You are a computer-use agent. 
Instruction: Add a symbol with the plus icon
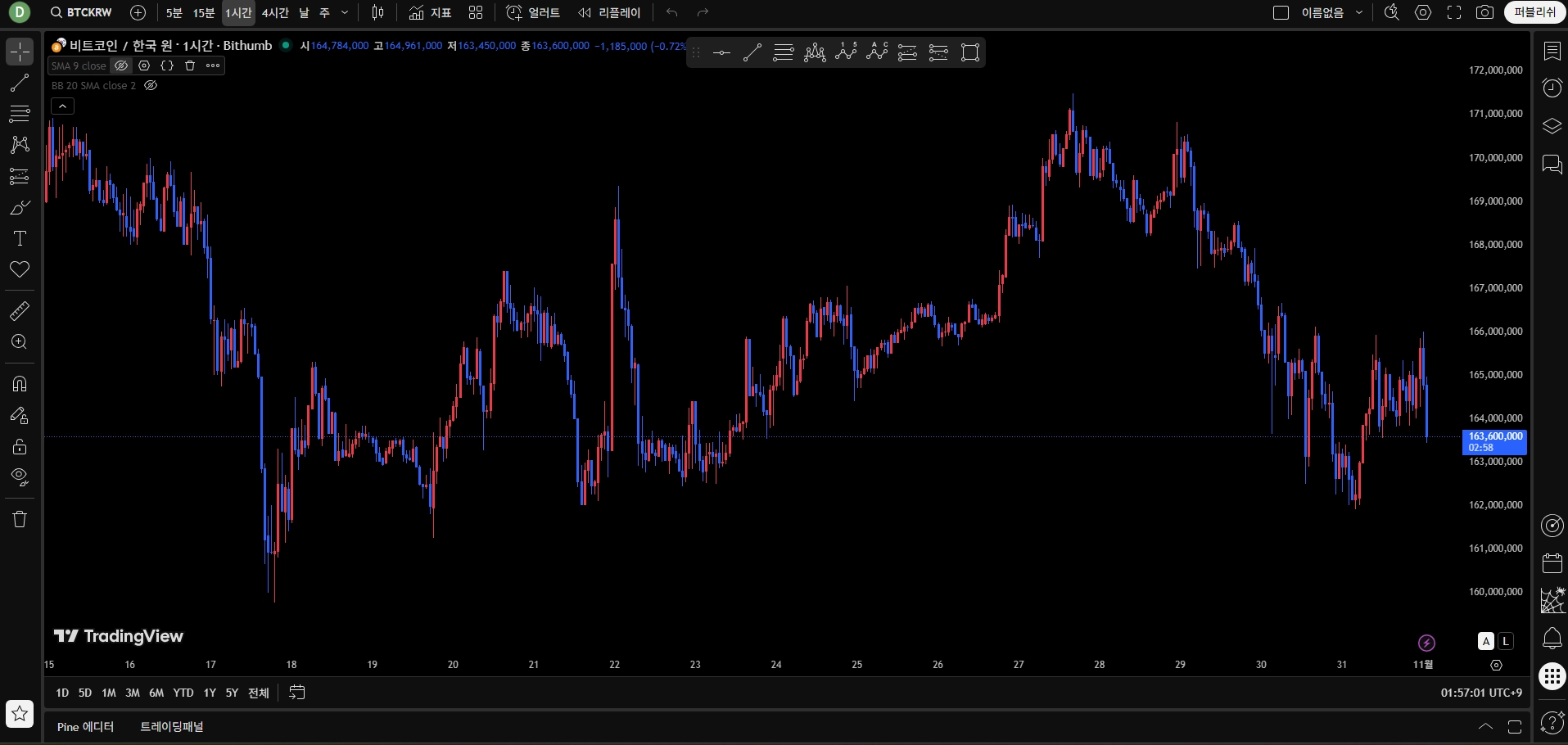[138, 12]
